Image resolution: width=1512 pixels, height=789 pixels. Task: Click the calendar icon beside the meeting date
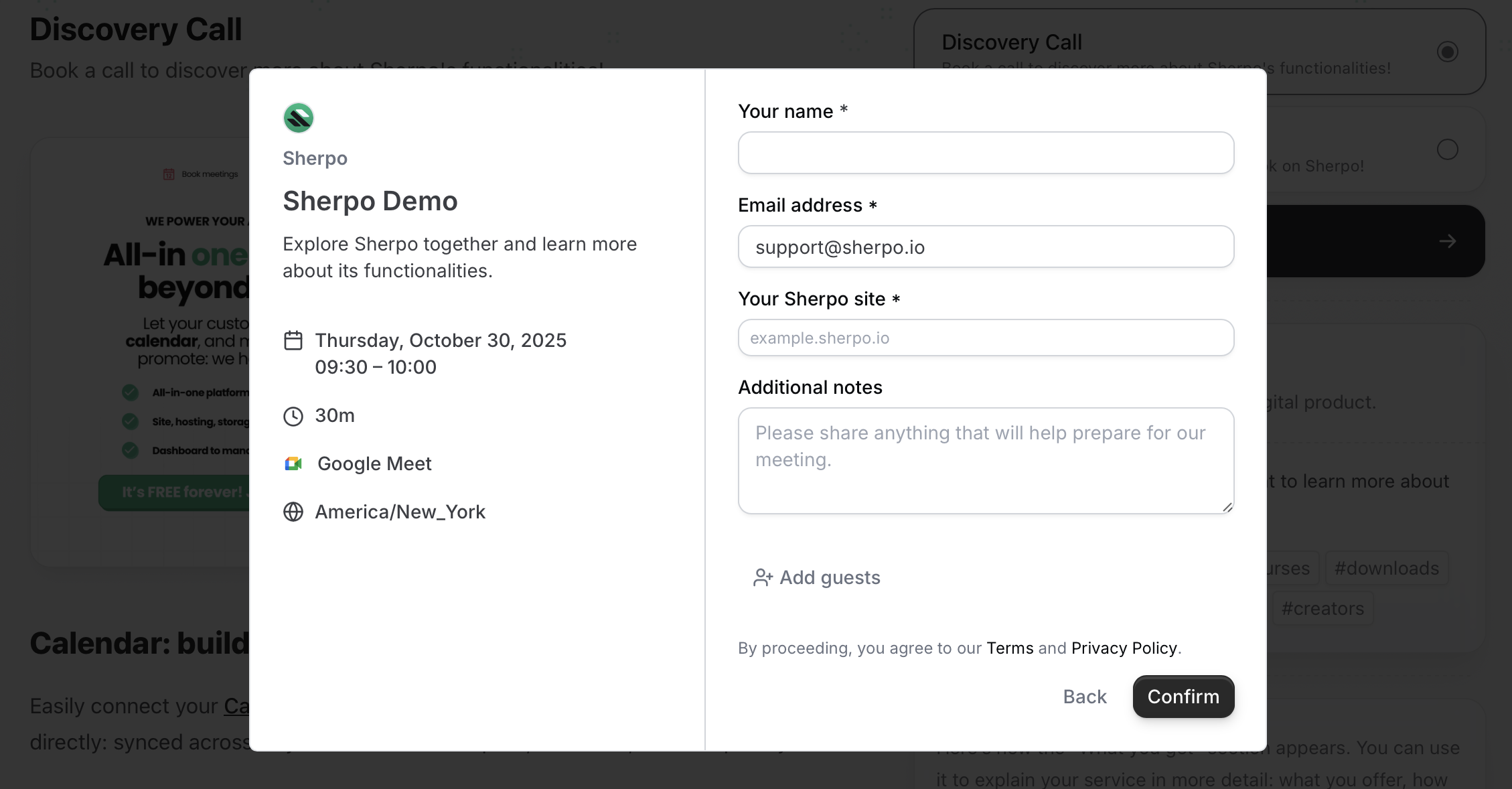[294, 340]
